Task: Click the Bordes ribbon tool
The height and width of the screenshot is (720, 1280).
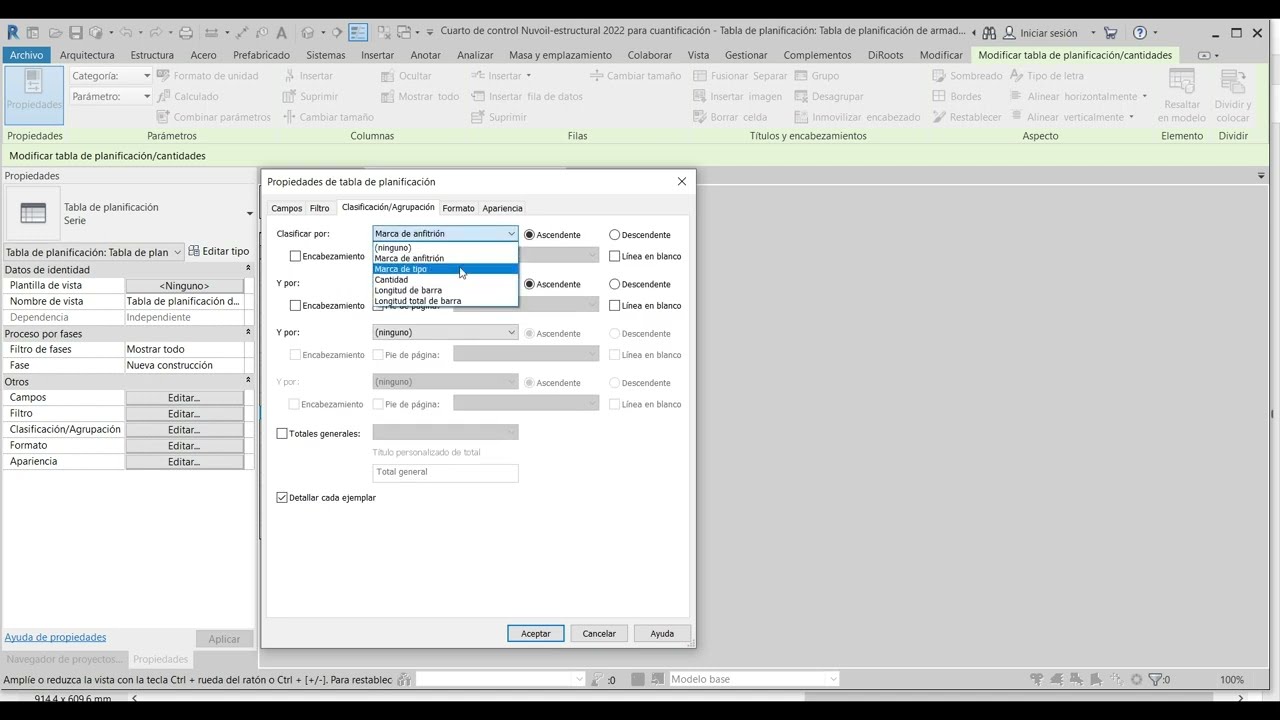Action: 957,96
